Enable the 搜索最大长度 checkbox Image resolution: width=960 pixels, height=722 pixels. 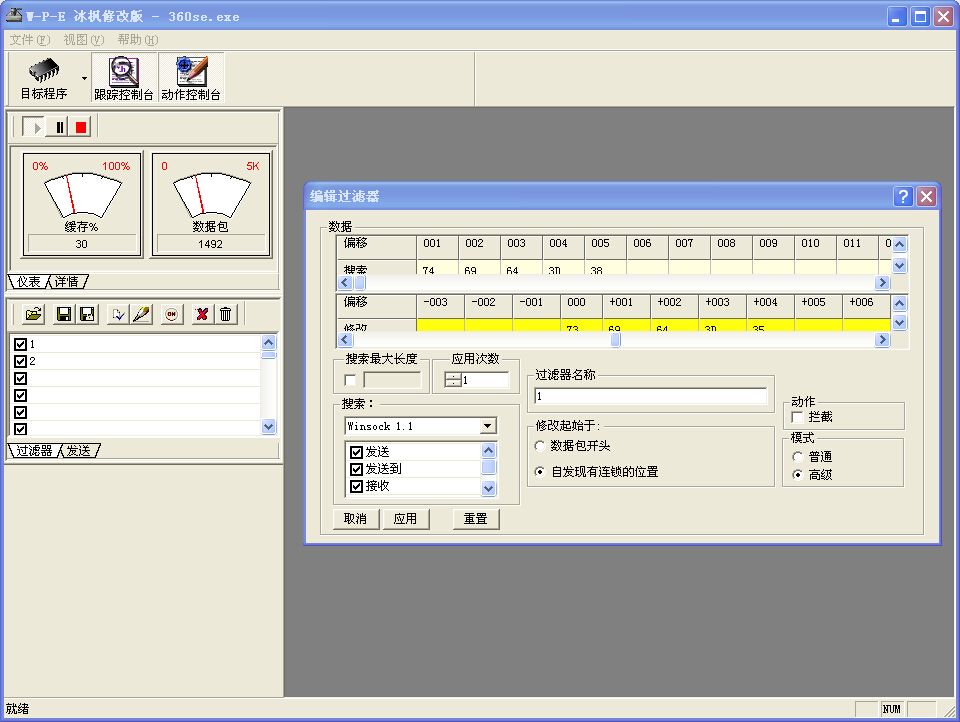(350, 380)
